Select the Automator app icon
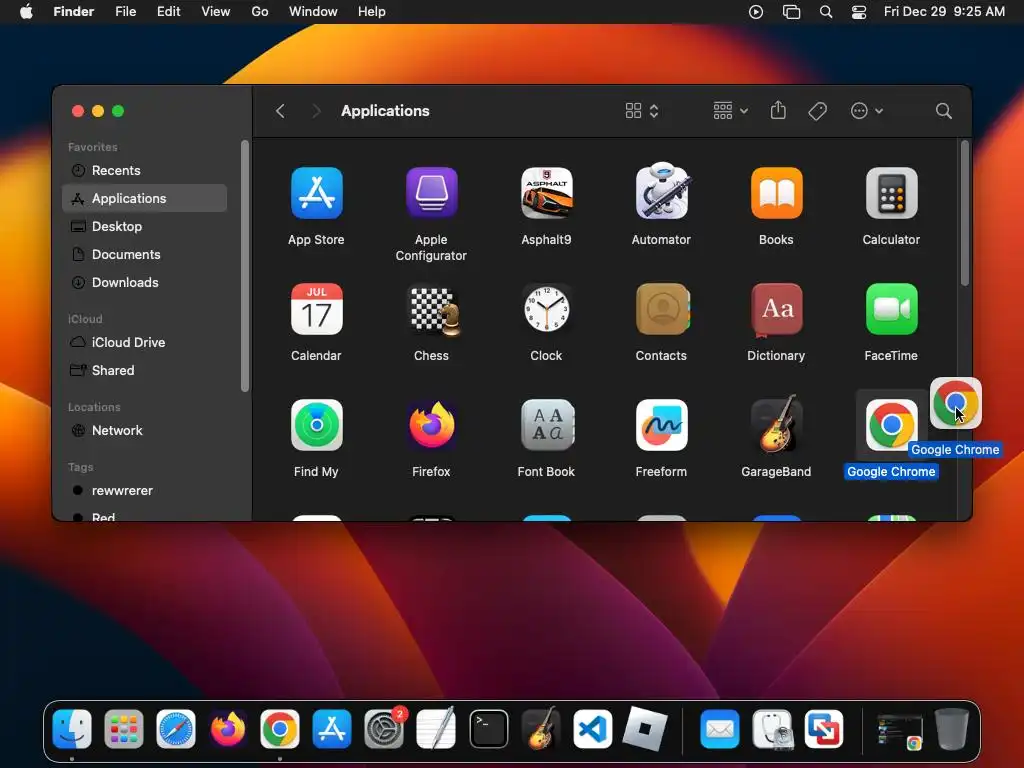The image size is (1024, 768). coord(662,192)
